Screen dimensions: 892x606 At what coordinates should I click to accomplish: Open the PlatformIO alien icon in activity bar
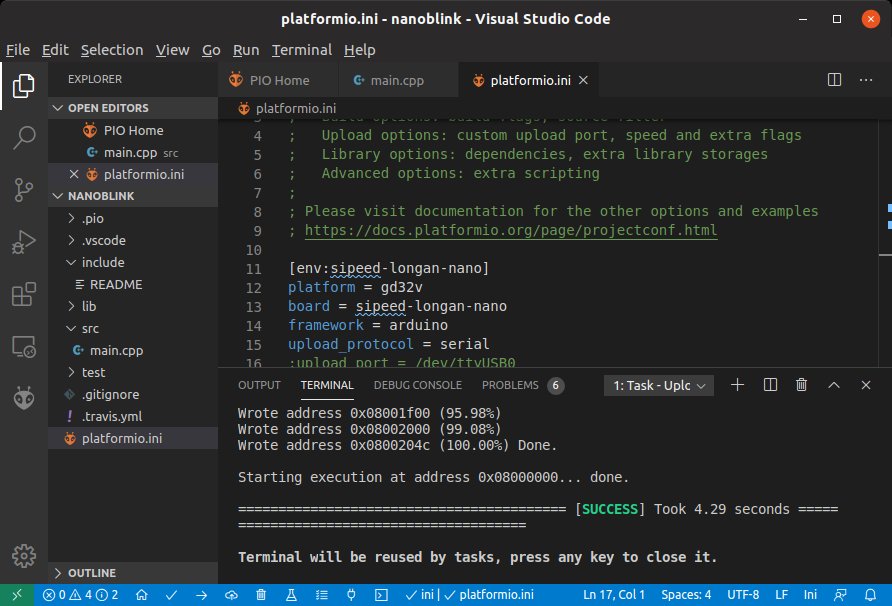pos(23,398)
